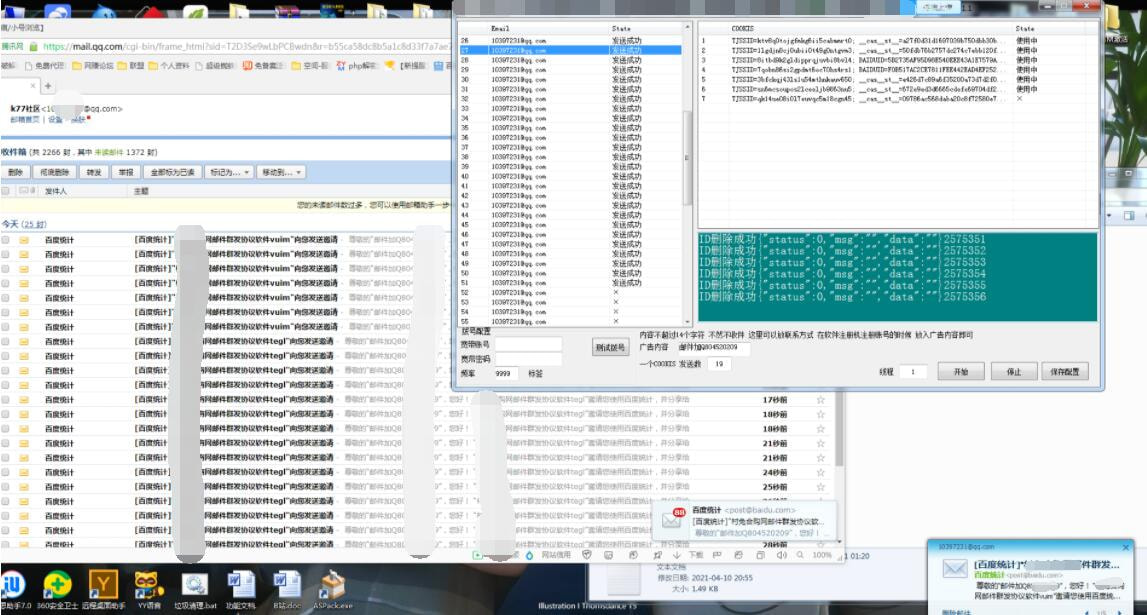Click the 未读邮件 link in inbox summary
The width and height of the screenshot is (1147, 615).
pos(109,152)
